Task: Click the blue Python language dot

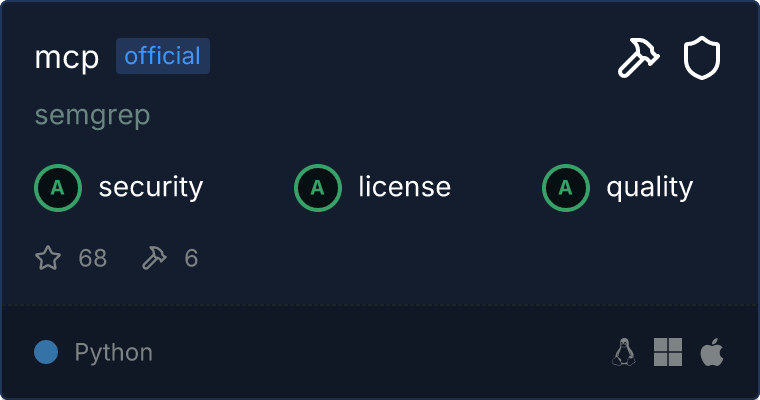Action: point(46,352)
